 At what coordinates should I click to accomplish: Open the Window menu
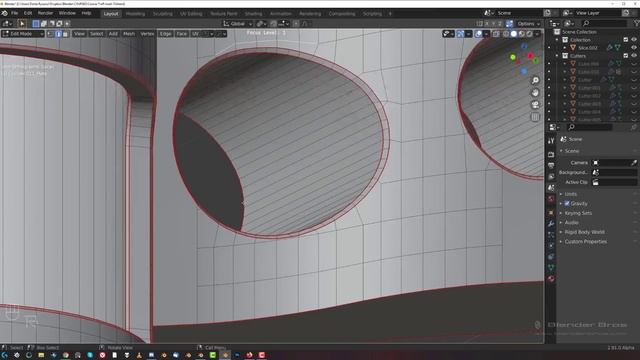click(x=67, y=13)
